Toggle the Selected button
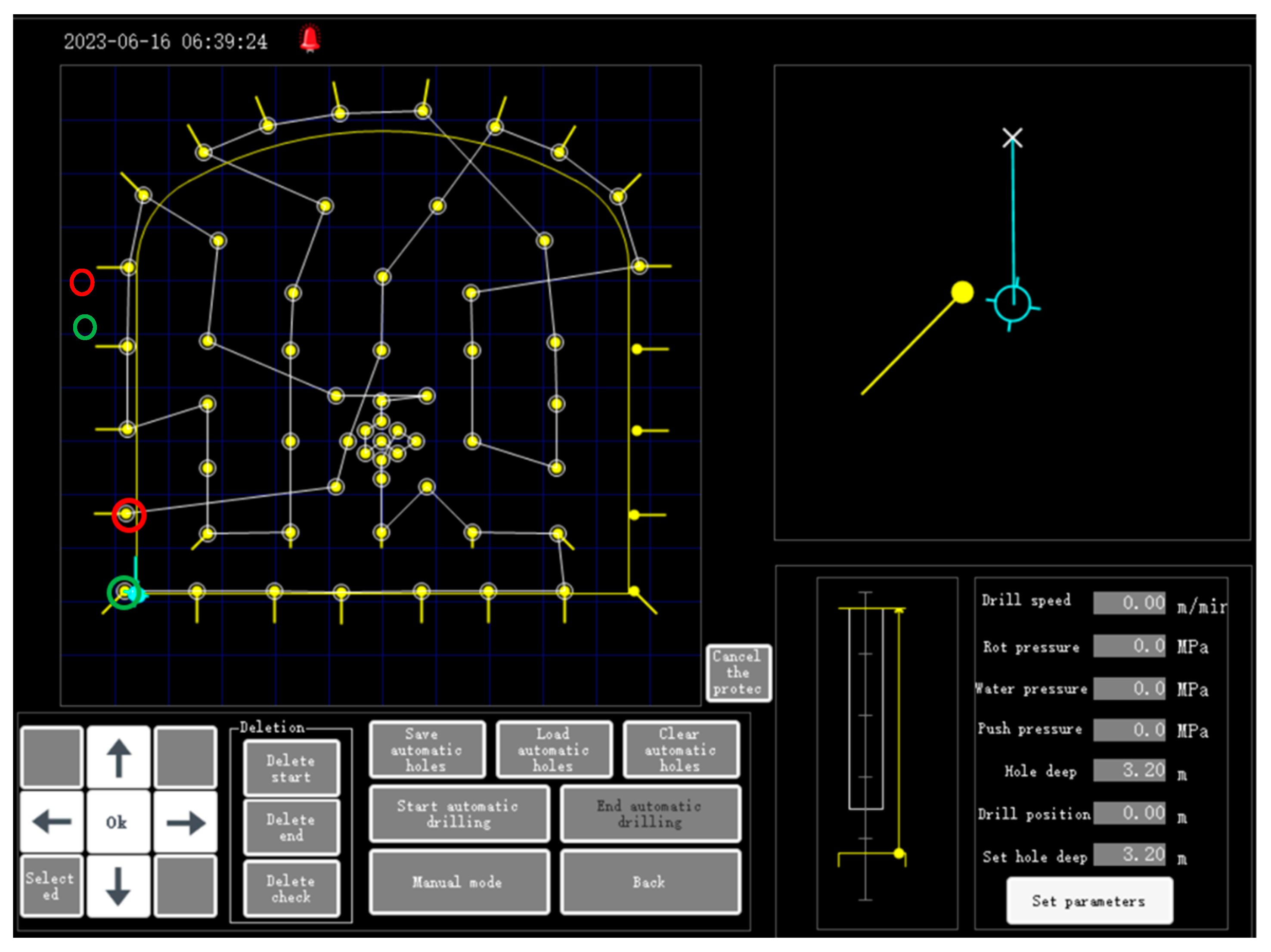Viewport: 1271px width, 952px height. [51, 885]
